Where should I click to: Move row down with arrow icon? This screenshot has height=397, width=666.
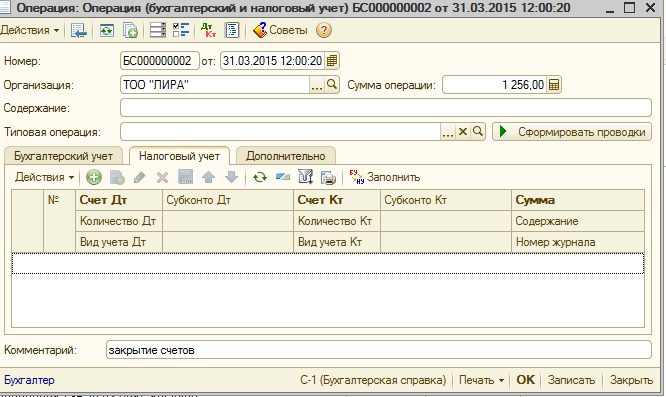coord(231,177)
